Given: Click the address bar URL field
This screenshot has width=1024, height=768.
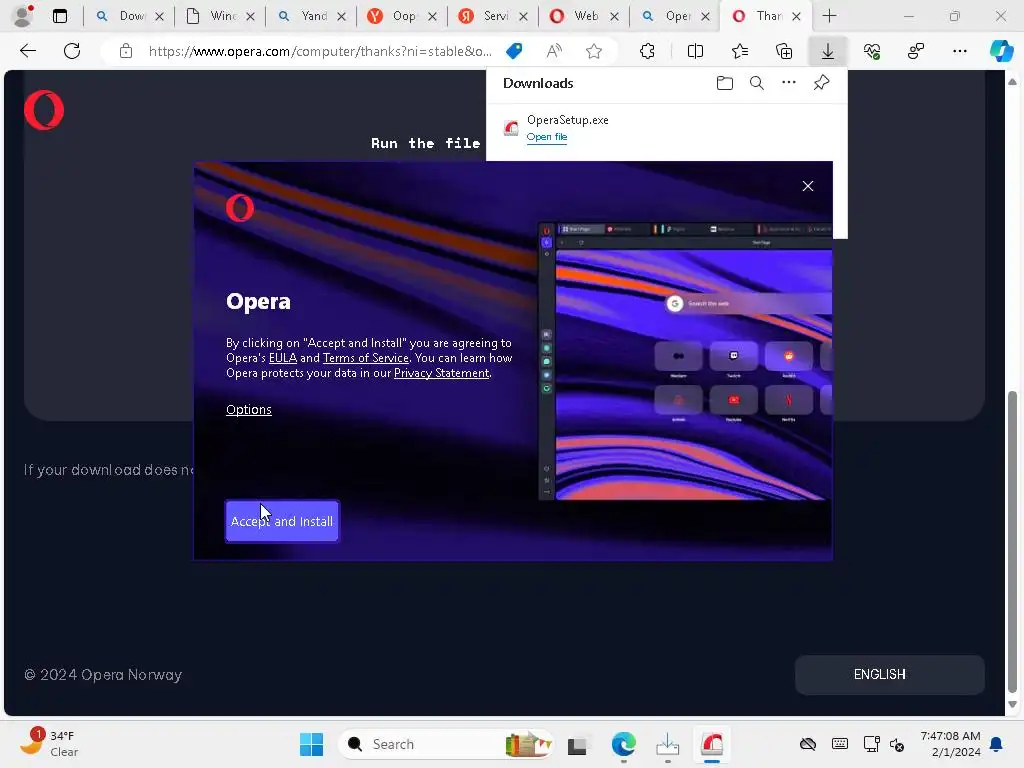Looking at the screenshot, I should point(320,51).
